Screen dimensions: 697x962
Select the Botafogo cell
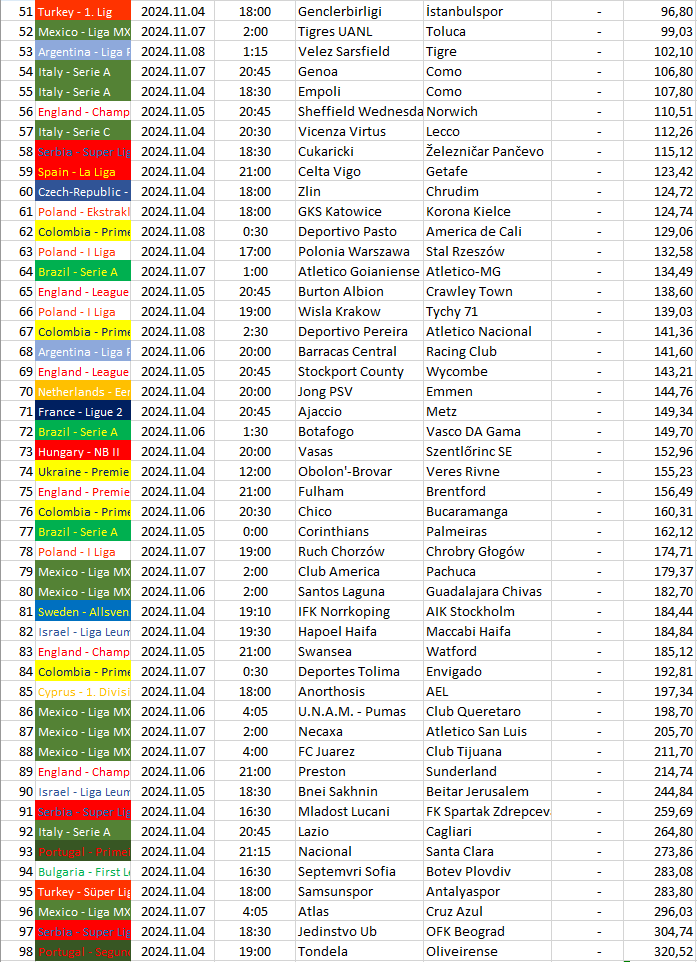pos(359,431)
